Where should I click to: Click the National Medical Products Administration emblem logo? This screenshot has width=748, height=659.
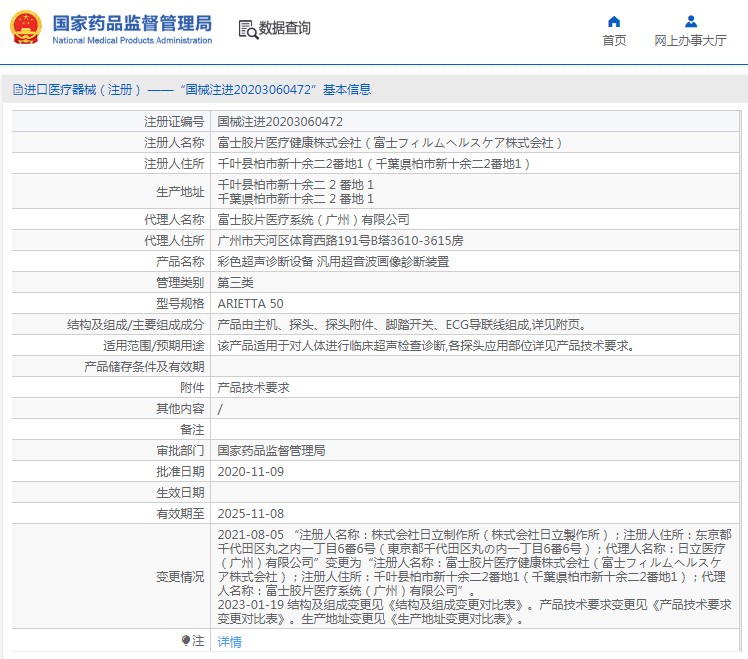25,27
